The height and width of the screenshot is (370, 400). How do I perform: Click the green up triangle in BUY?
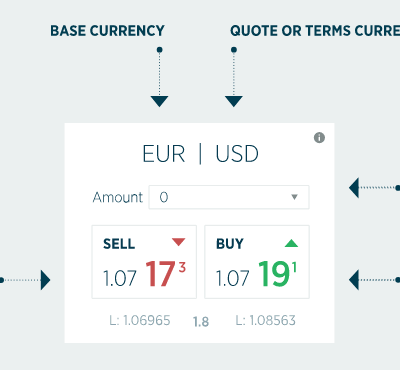pyautogui.click(x=291, y=243)
